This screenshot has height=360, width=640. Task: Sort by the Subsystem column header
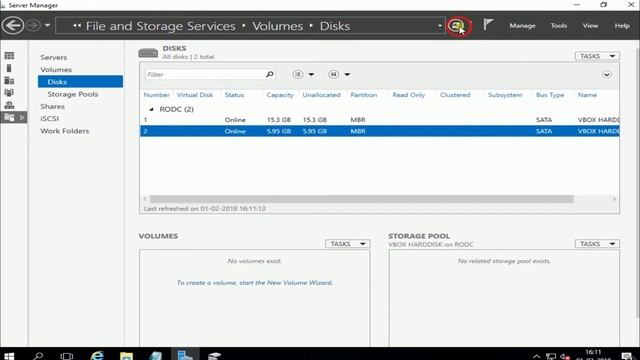[505, 95]
